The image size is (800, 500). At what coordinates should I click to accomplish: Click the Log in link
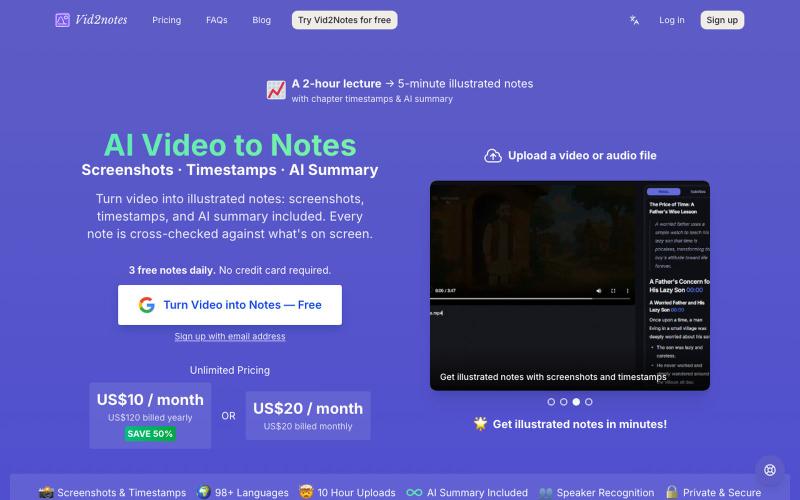[671, 20]
